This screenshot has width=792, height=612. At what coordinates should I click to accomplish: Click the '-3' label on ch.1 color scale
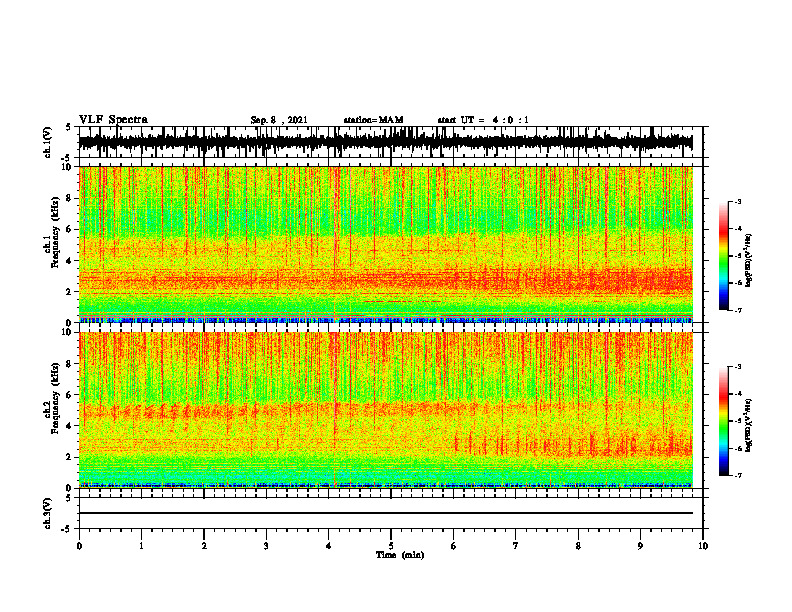point(738,201)
